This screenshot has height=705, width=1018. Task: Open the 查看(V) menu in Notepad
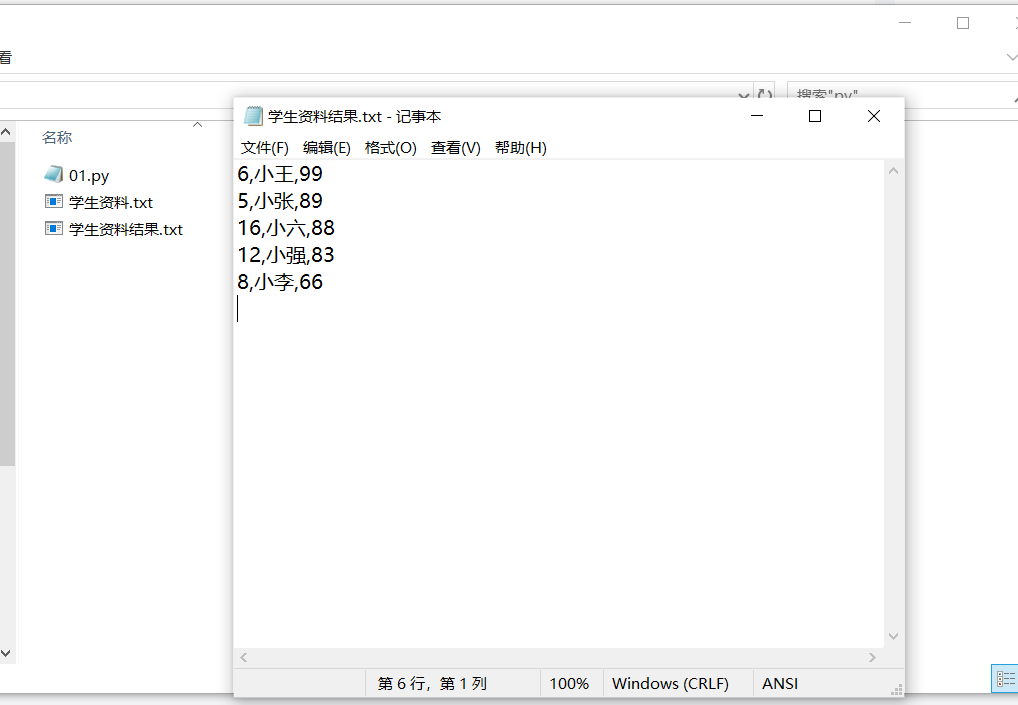coord(455,148)
